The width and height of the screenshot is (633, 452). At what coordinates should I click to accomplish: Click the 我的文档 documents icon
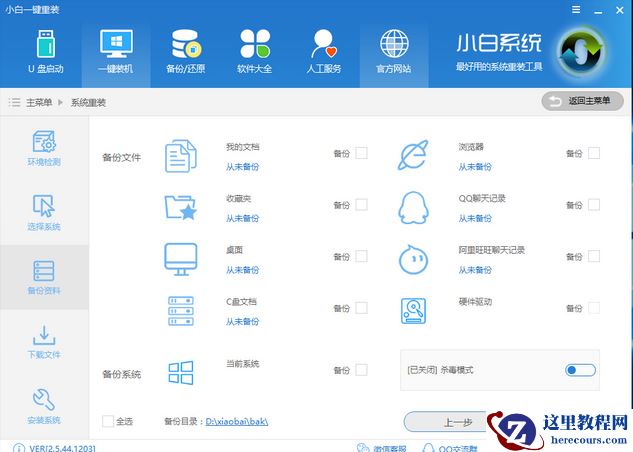(180, 156)
